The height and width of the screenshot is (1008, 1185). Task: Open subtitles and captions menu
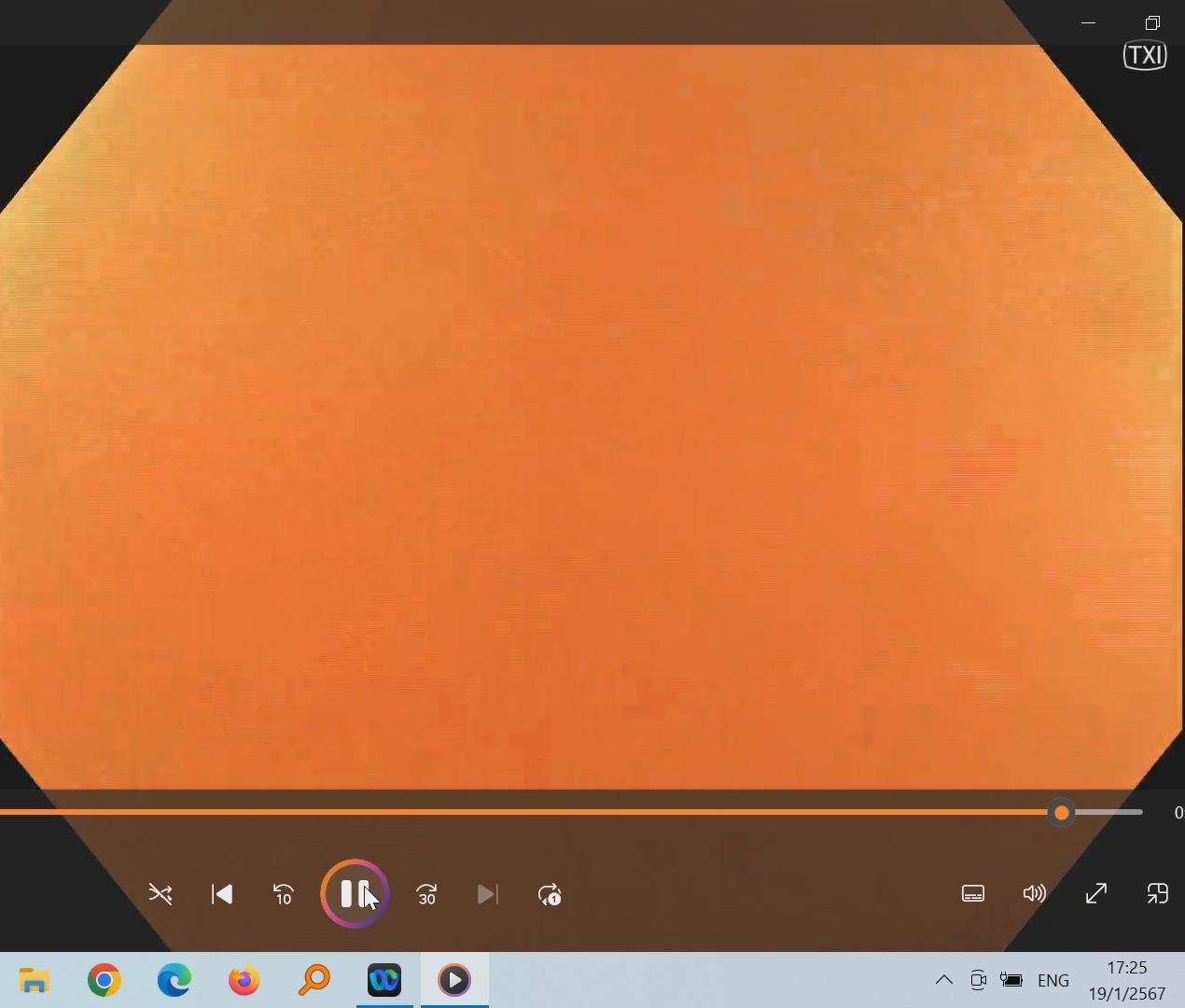972,893
